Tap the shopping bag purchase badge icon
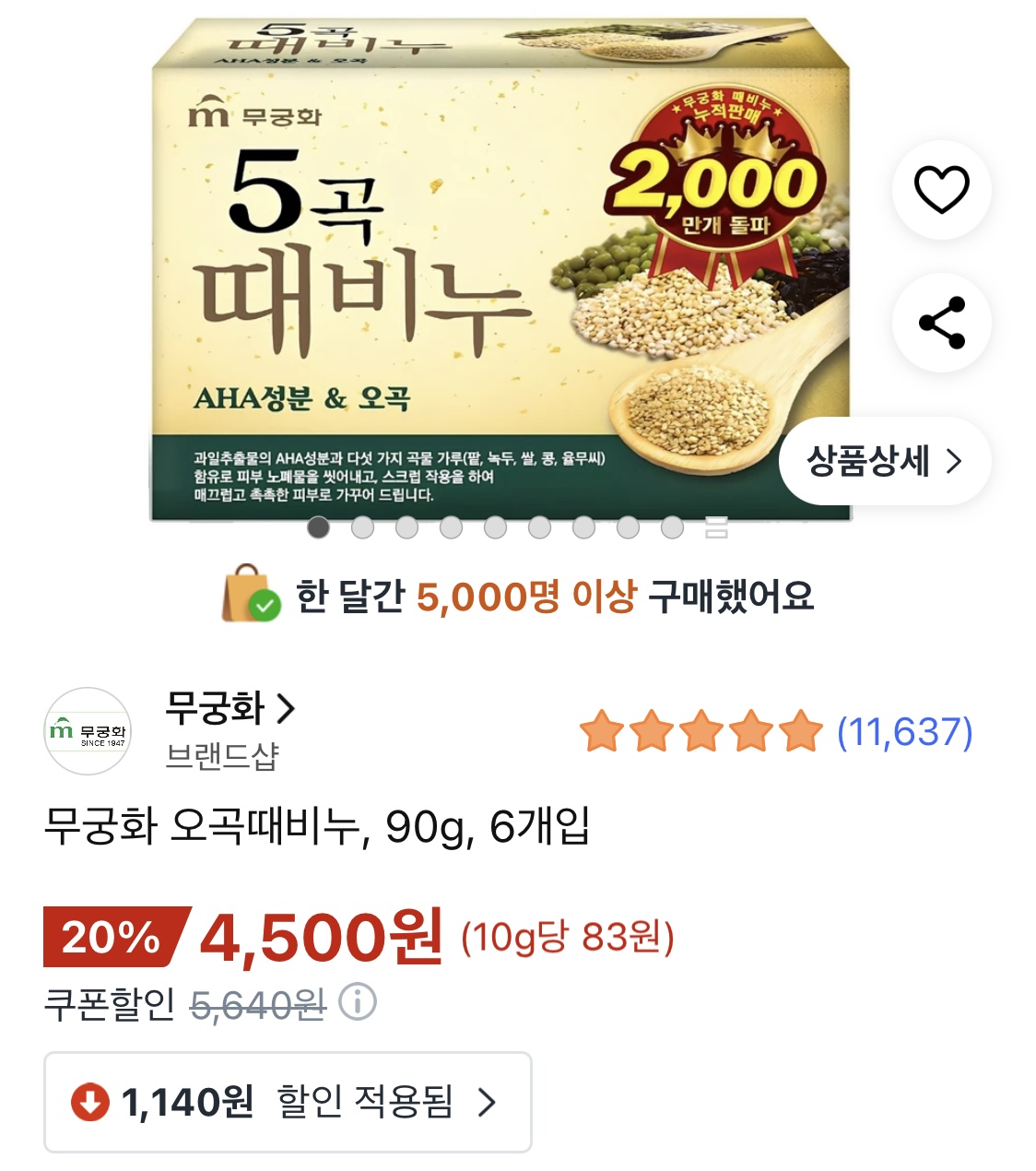Screen dimensions: 1036x1171 point(250,595)
